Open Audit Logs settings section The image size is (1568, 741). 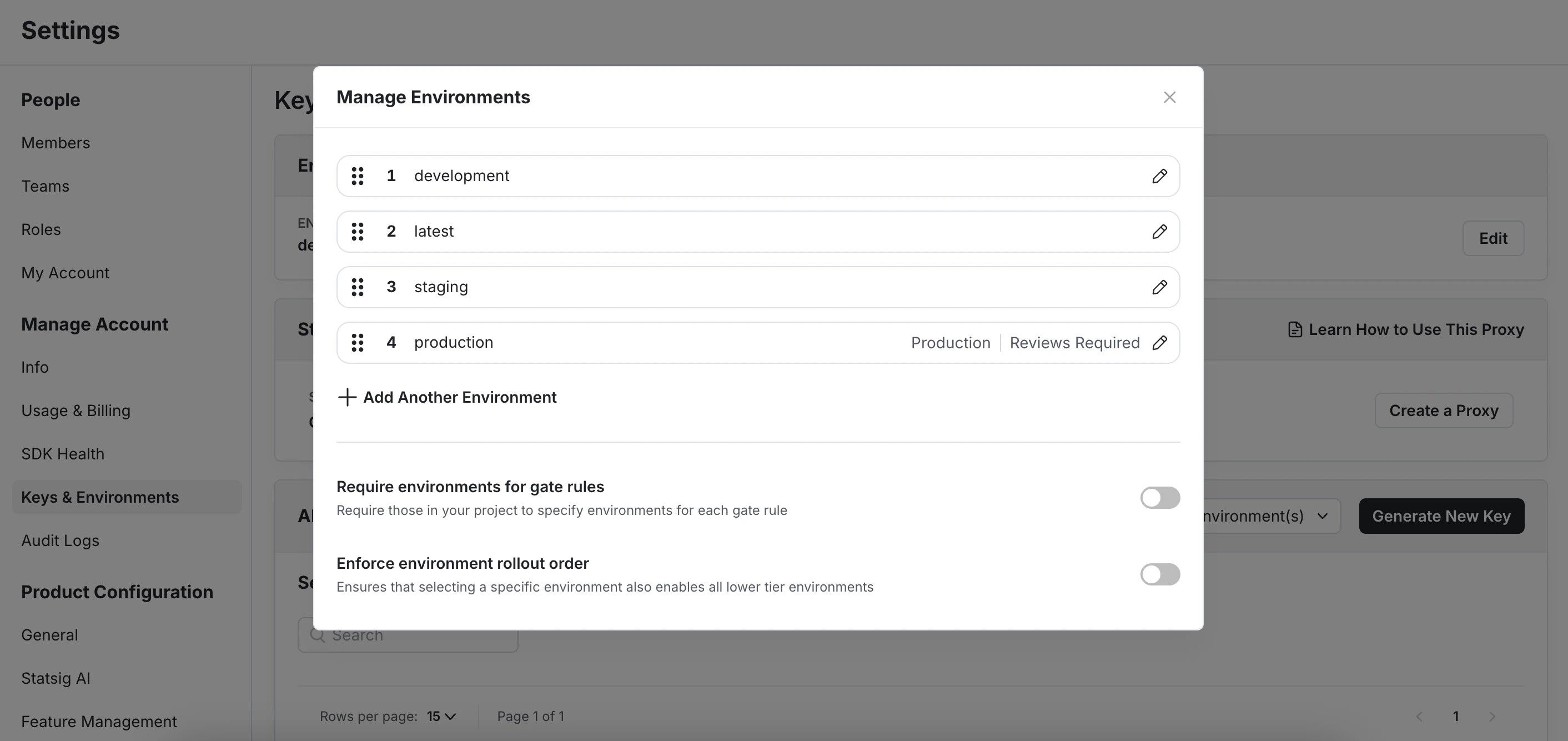(x=59, y=540)
